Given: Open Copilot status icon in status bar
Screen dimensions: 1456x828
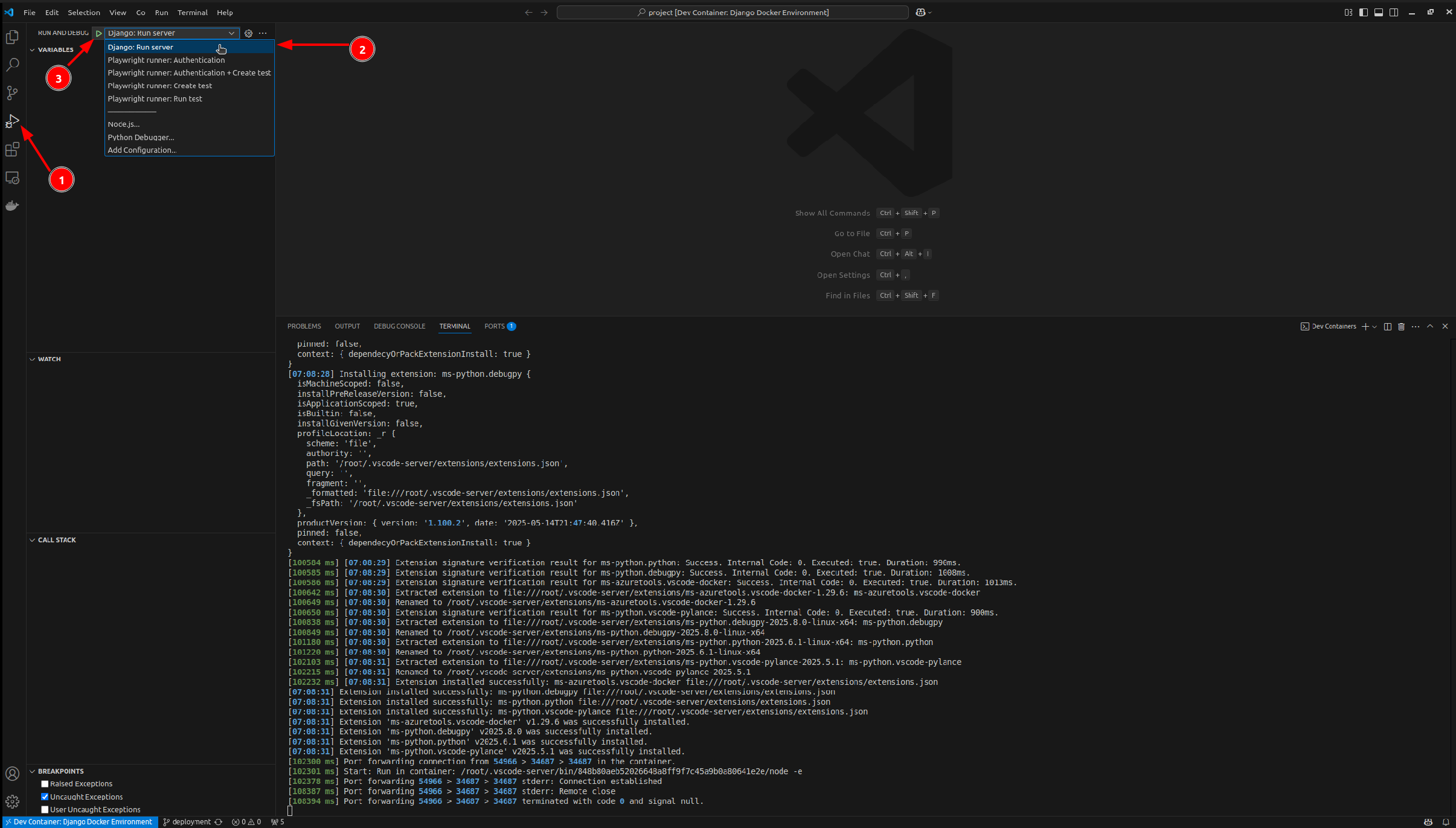Looking at the screenshot, I should tap(1428, 822).
